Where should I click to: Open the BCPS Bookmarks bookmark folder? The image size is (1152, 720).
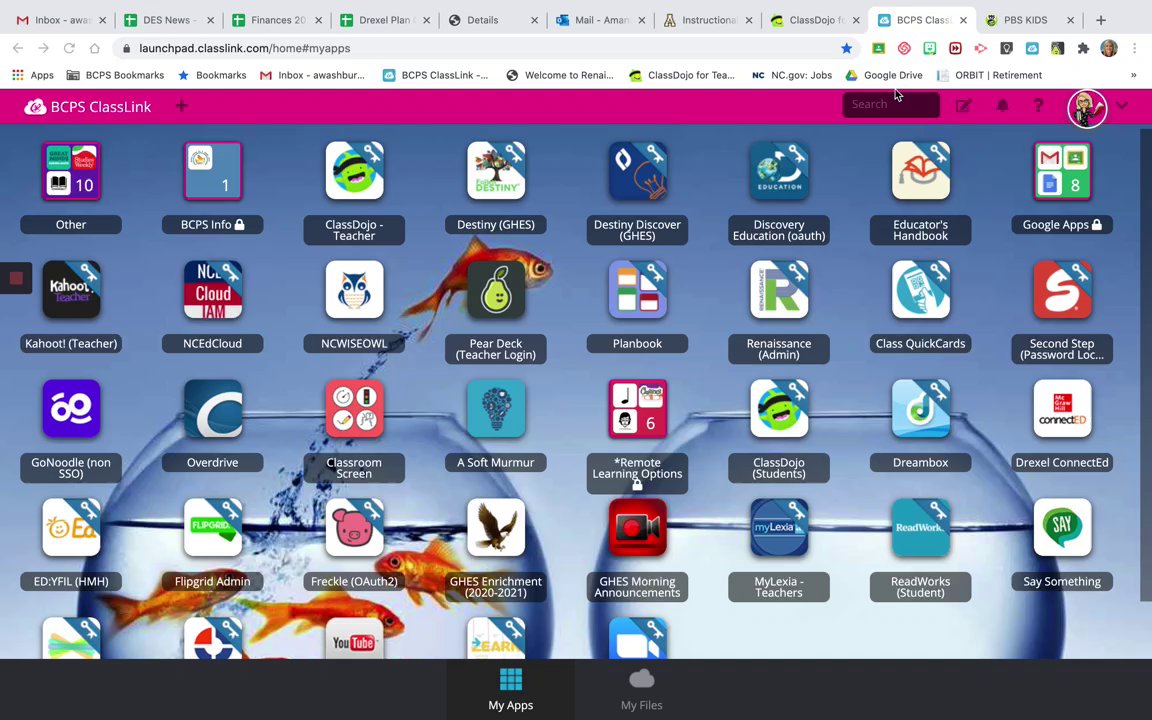(x=115, y=75)
